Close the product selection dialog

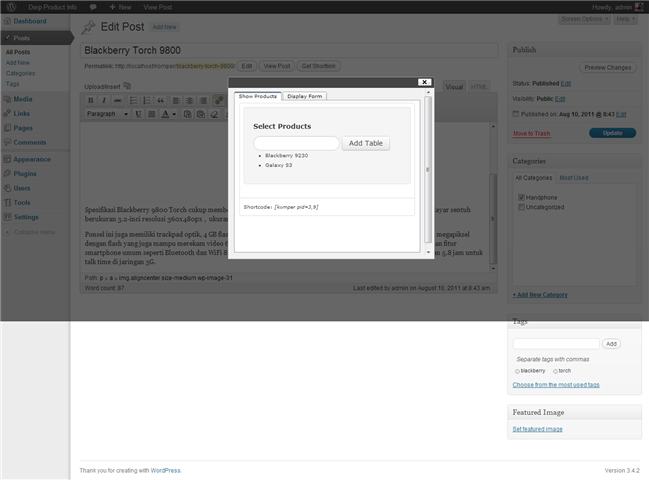coord(424,82)
